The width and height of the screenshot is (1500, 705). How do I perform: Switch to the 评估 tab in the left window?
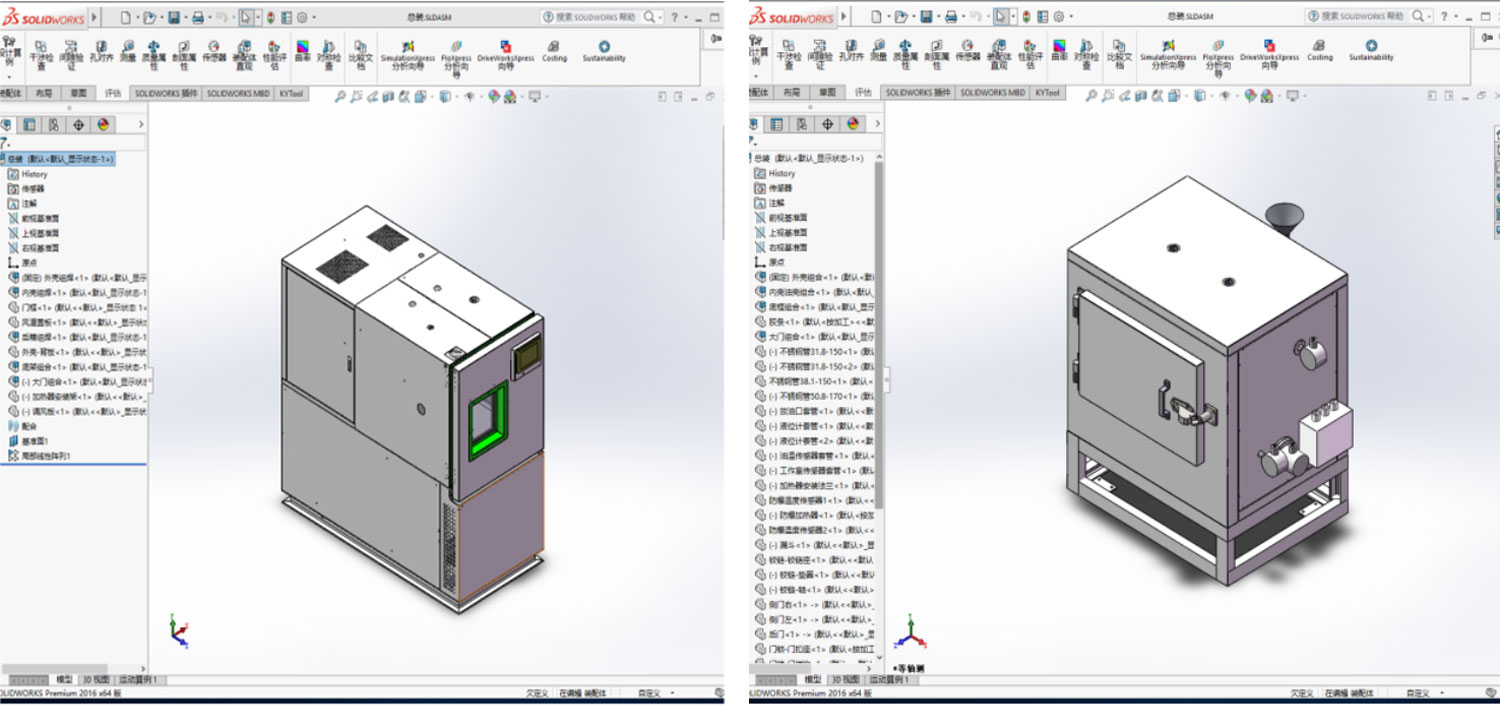[113, 93]
